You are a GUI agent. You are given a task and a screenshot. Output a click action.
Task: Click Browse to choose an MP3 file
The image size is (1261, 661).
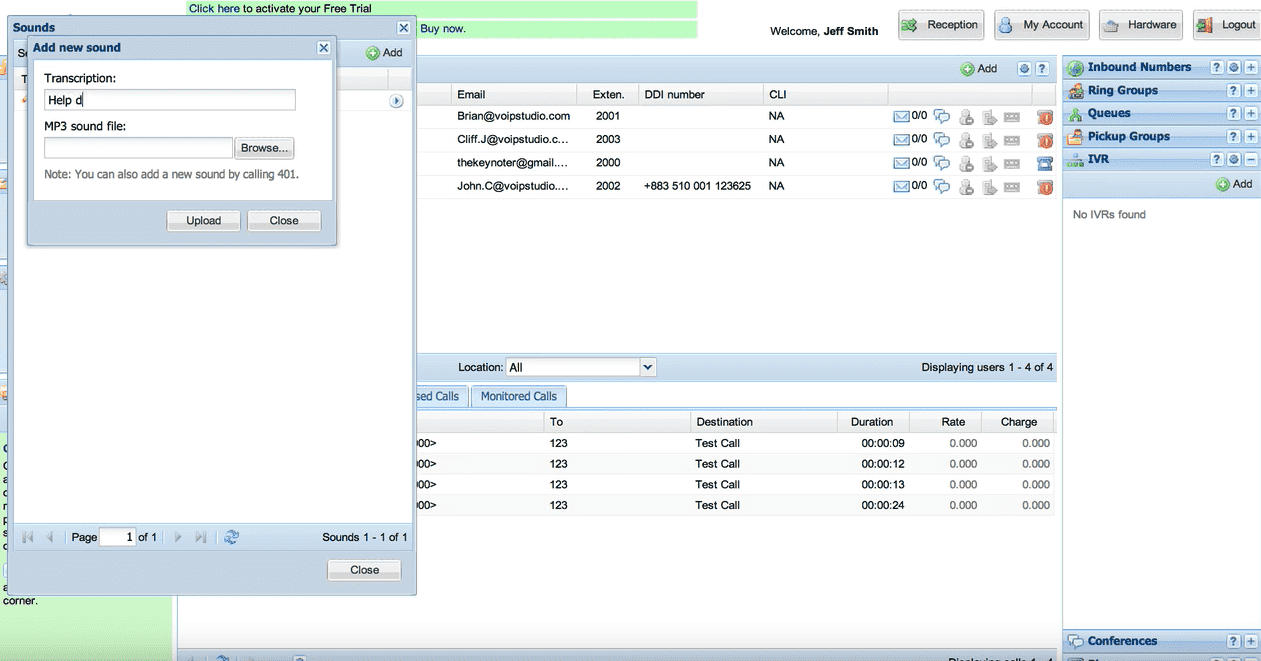pos(264,148)
